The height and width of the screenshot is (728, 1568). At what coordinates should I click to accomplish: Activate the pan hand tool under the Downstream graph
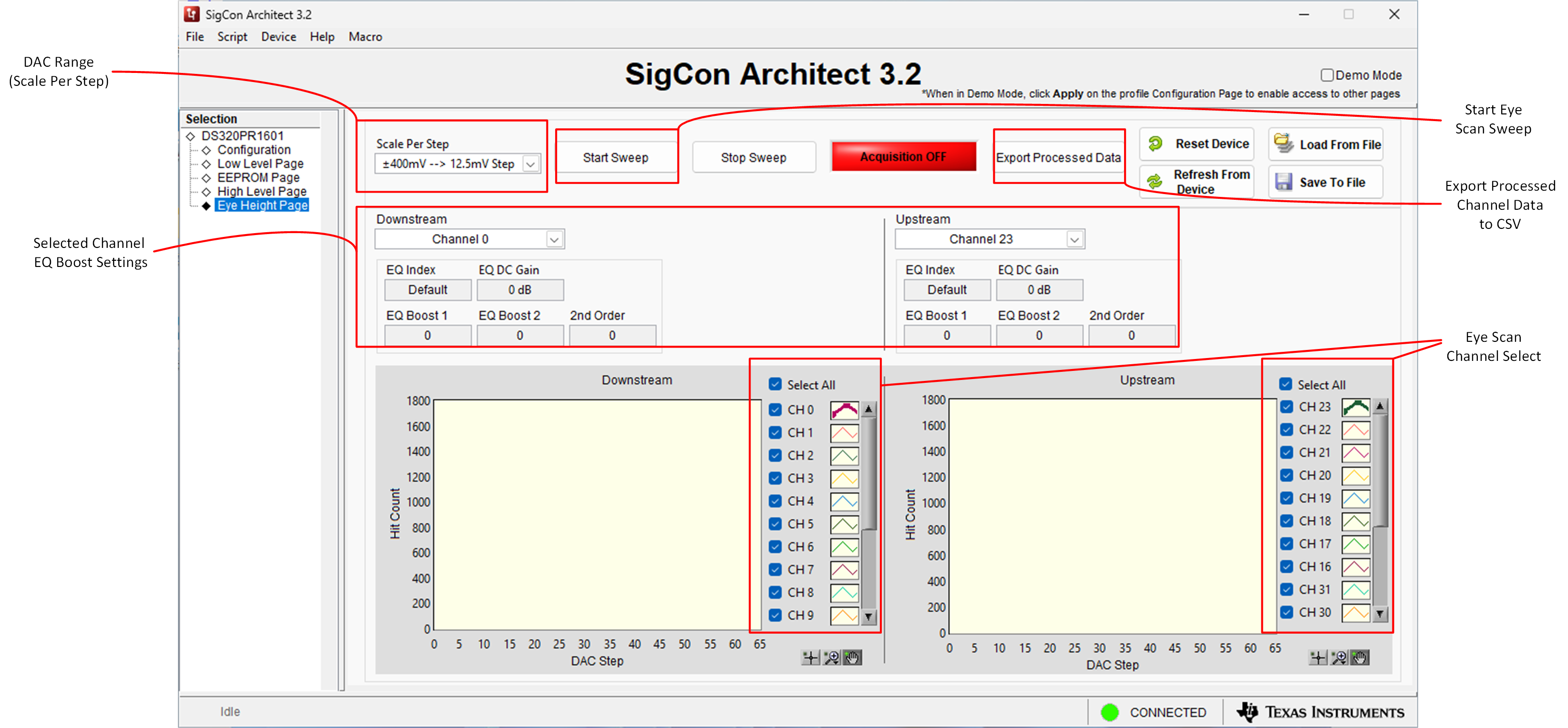(852, 657)
